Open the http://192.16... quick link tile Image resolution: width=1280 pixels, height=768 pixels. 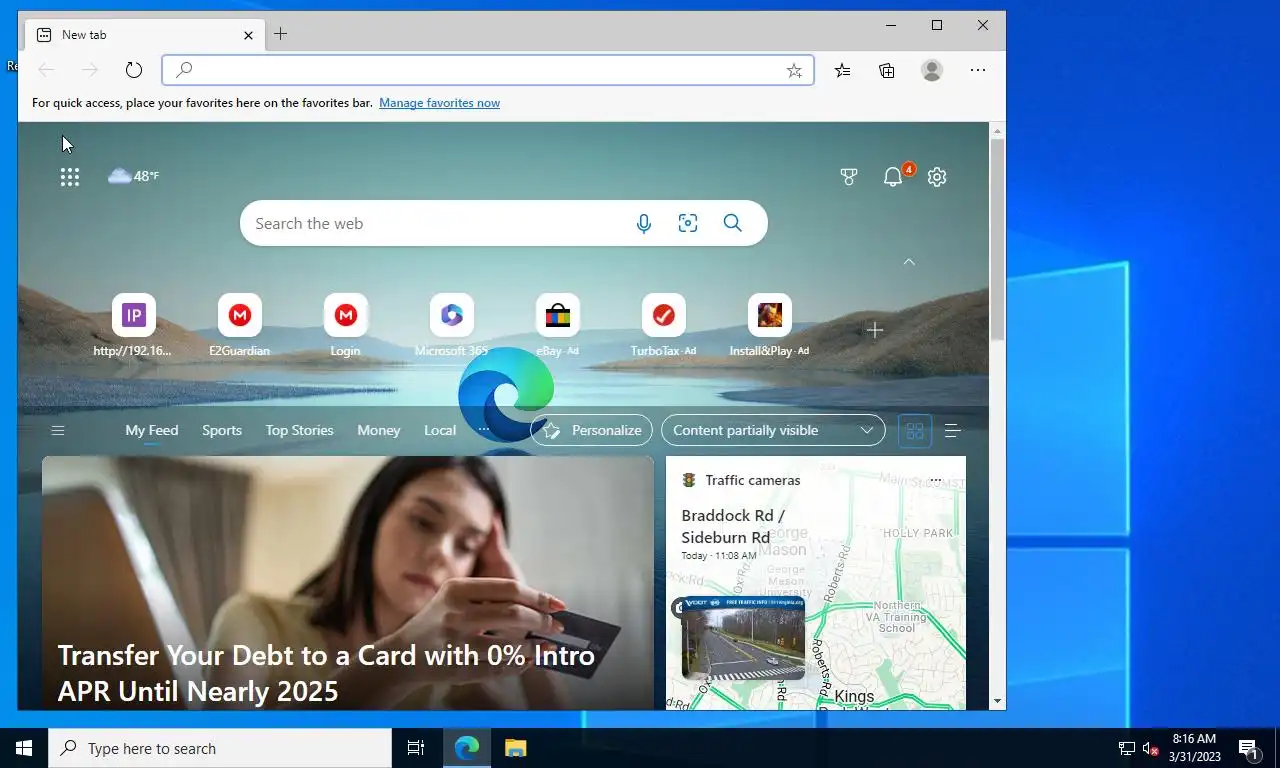(x=133, y=325)
